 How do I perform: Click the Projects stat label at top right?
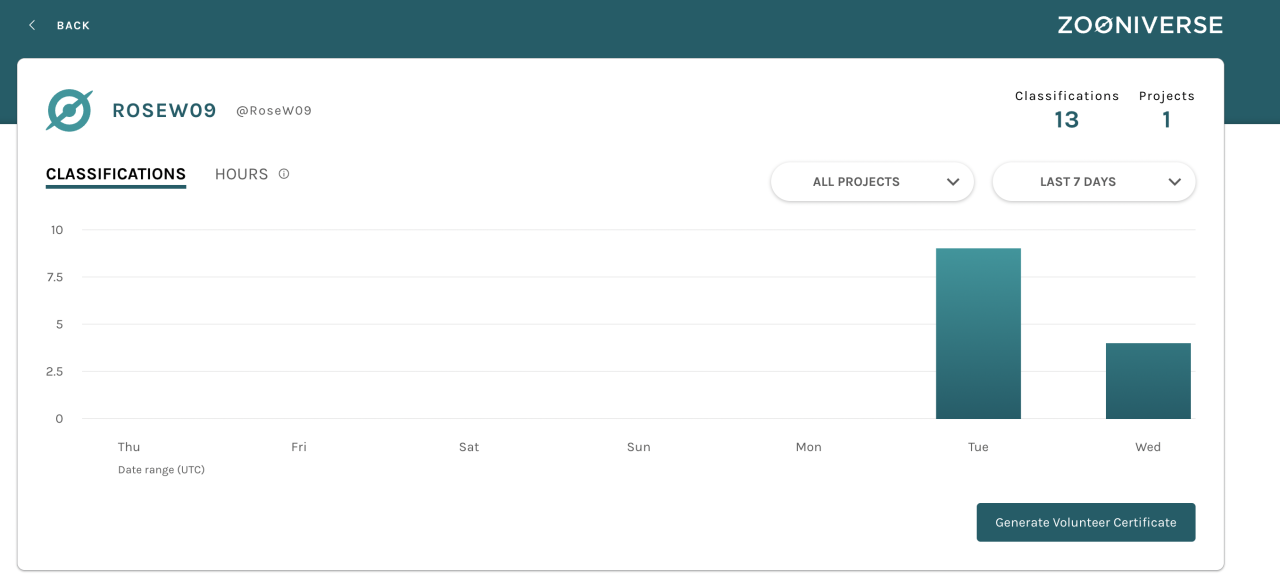click(x=1167, y=96)
